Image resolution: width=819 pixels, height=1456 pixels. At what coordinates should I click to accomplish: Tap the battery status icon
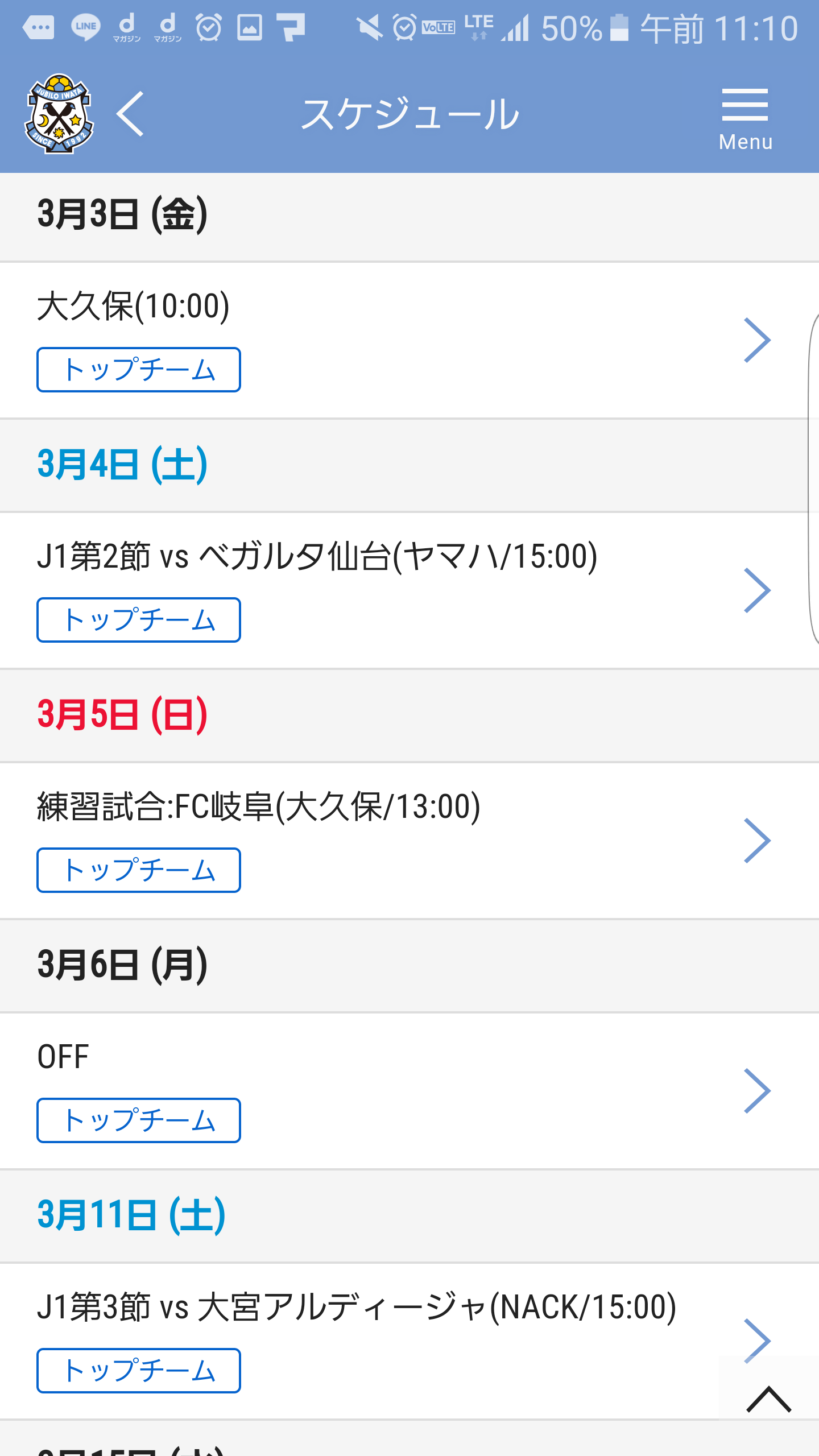point(619,27)
